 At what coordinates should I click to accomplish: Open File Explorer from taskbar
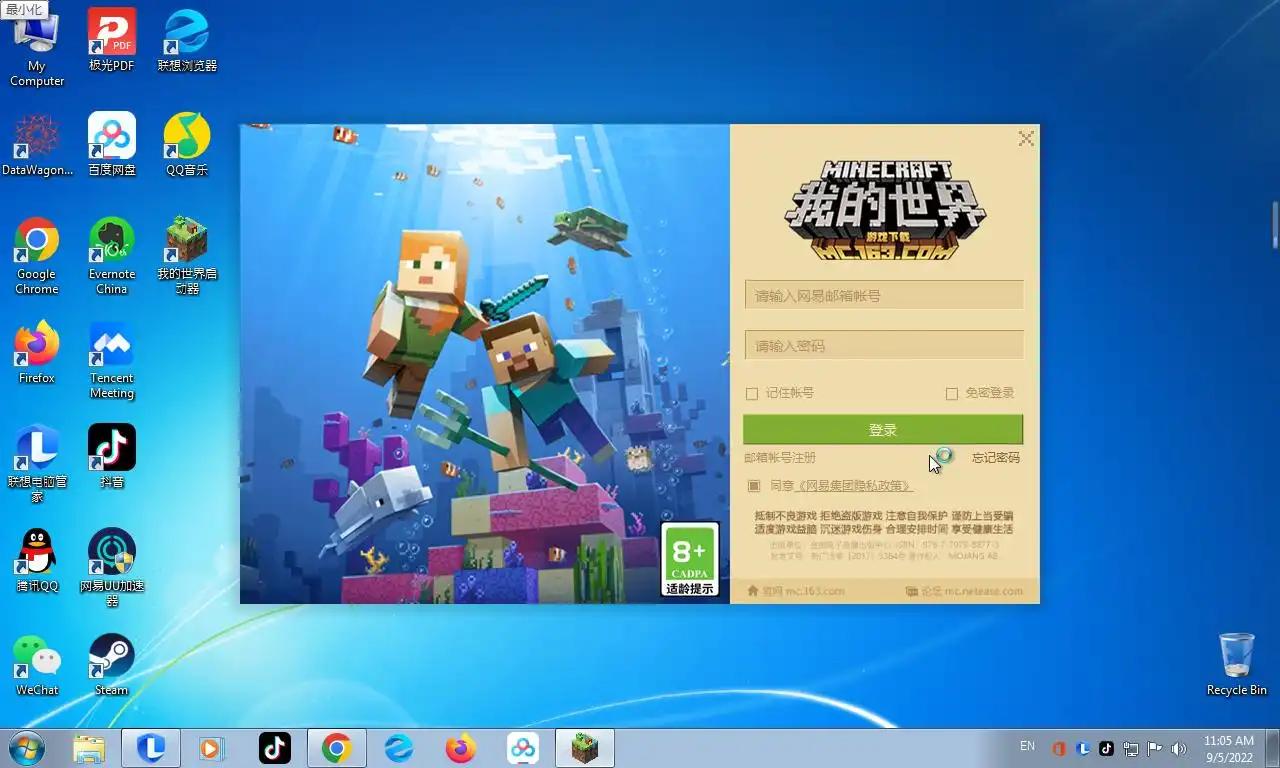pyautogui.click(x=89, y=748)
